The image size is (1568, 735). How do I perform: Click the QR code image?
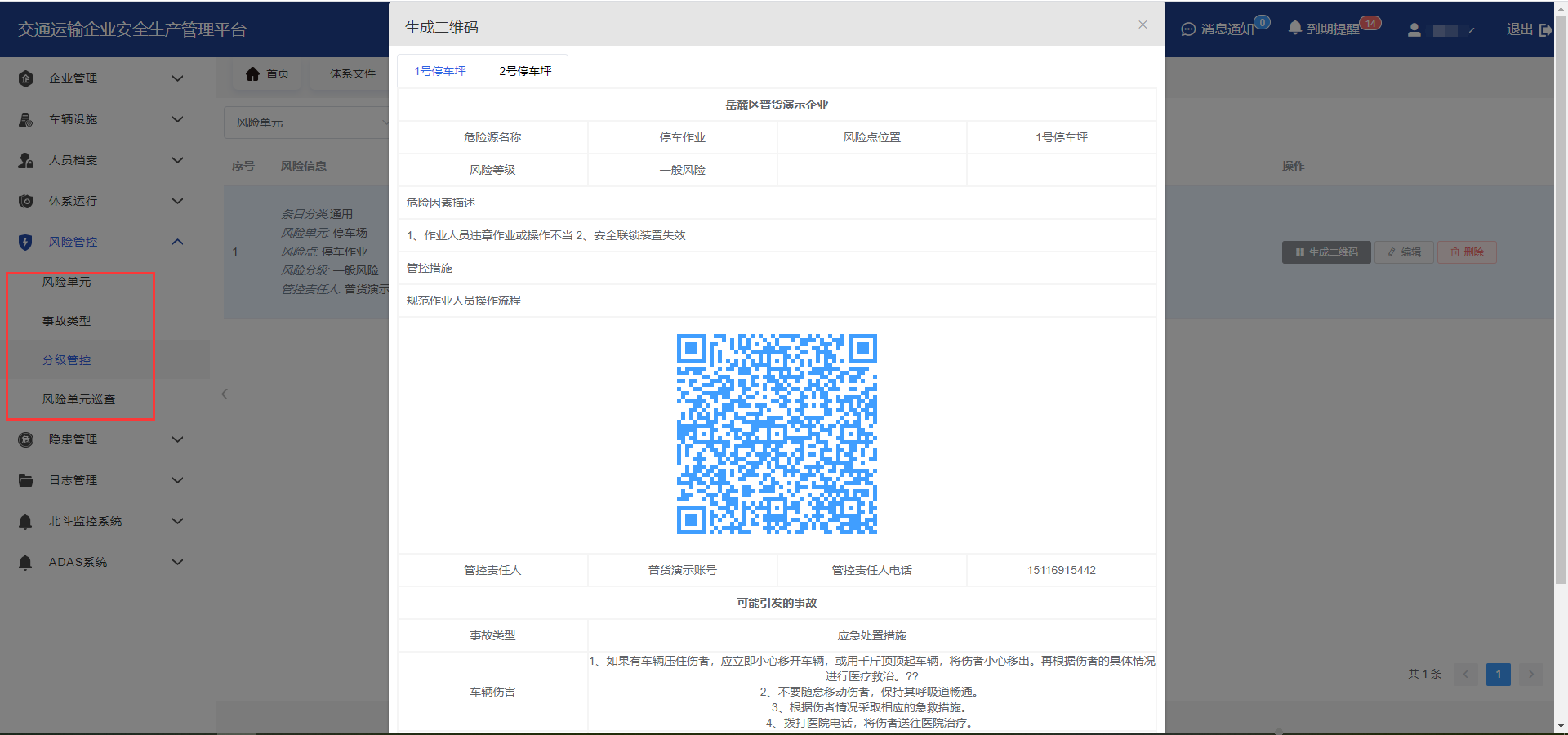tap(777, 434)
